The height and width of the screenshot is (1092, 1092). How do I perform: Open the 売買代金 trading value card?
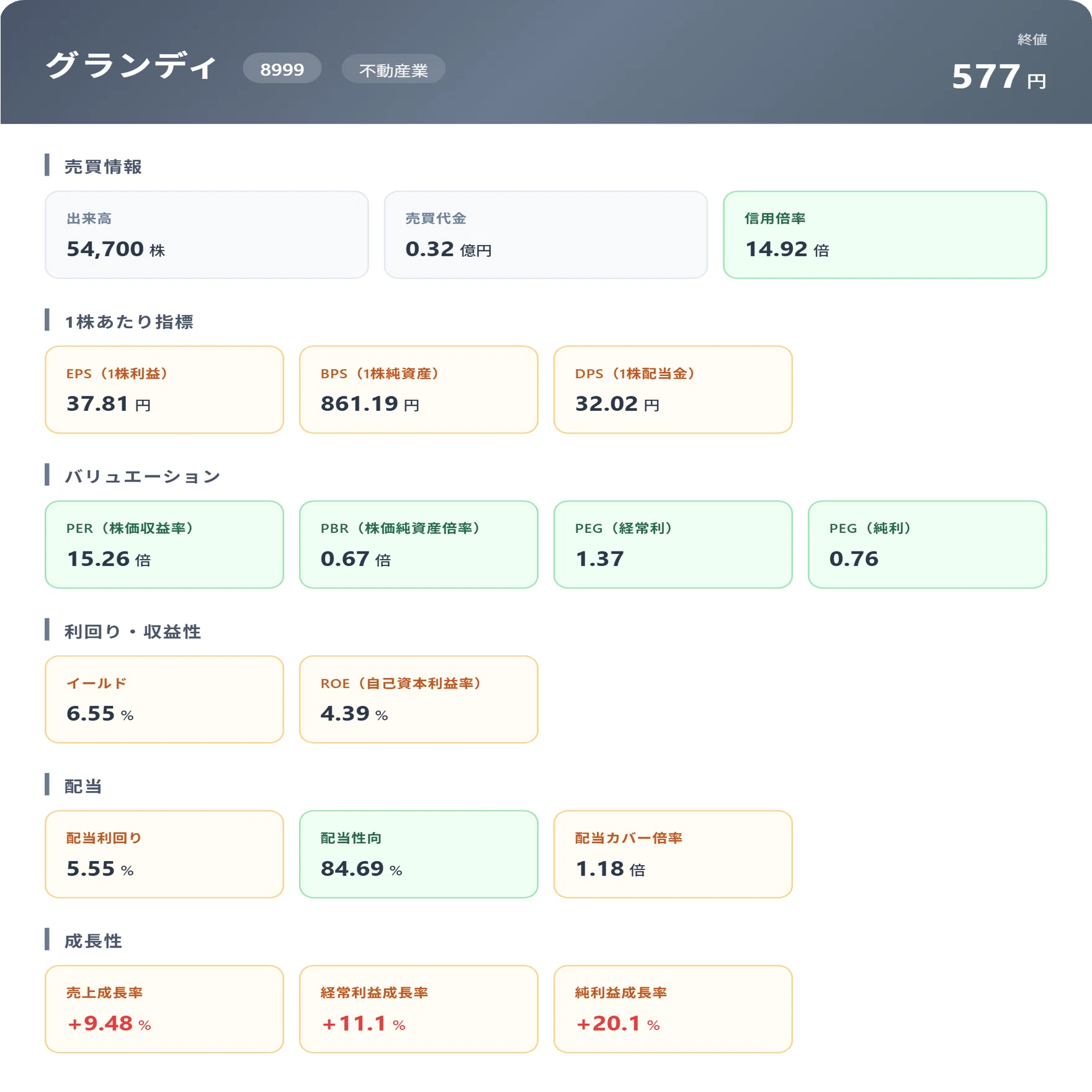click(x=546, y=235)
